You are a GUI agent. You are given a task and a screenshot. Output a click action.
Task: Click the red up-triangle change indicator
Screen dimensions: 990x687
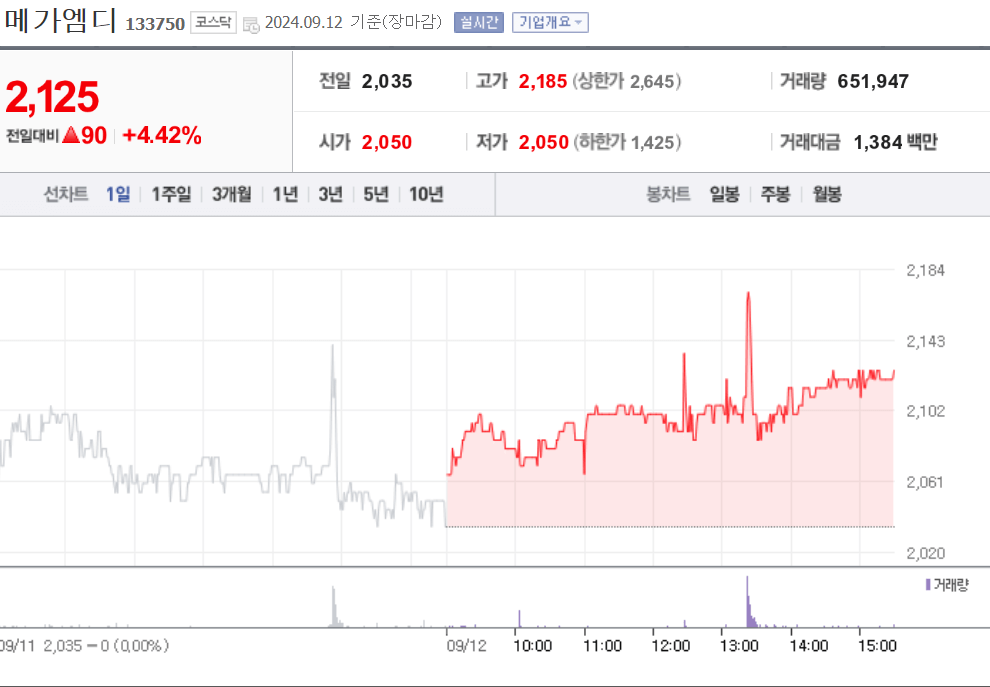[x=71, y=134]
